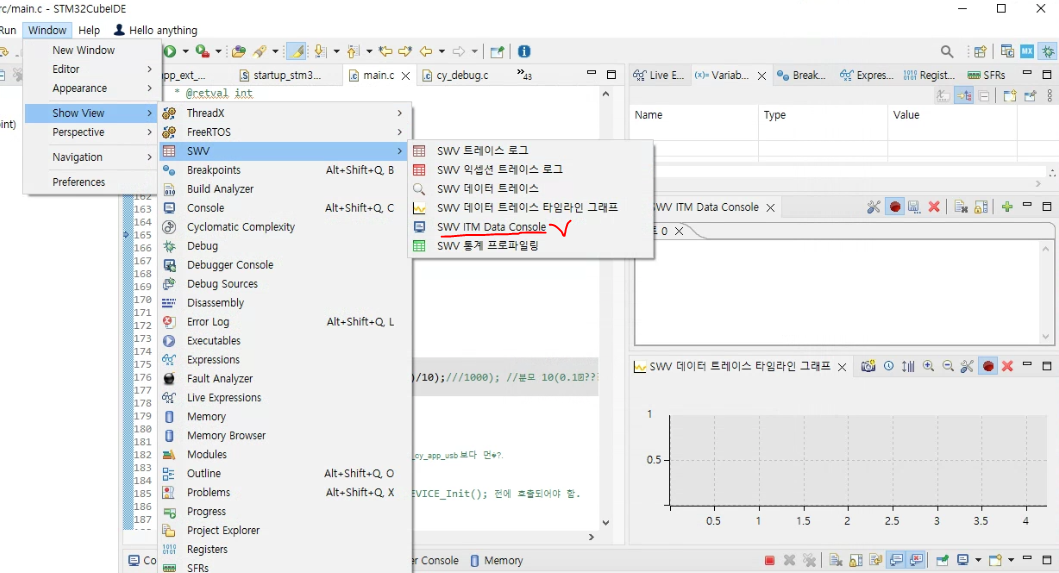Zoom in on timeline graph
The image size is (1059, 573).
click(x=929, y=366)
